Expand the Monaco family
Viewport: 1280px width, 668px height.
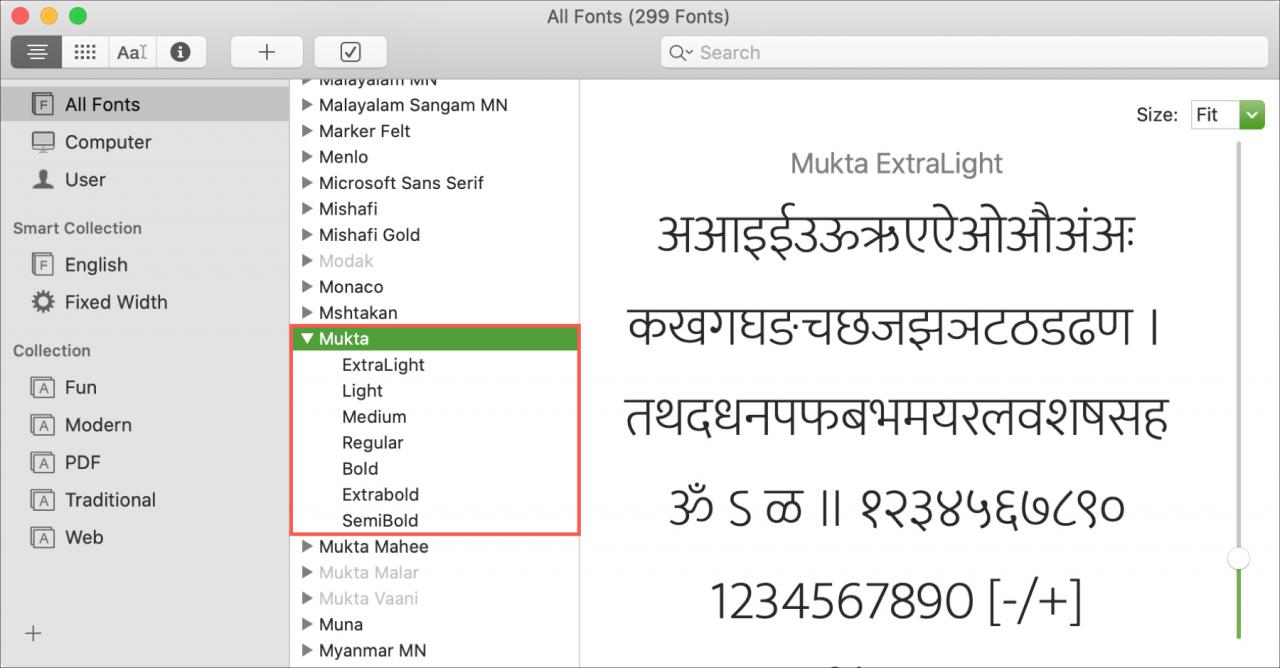[306, 287]
